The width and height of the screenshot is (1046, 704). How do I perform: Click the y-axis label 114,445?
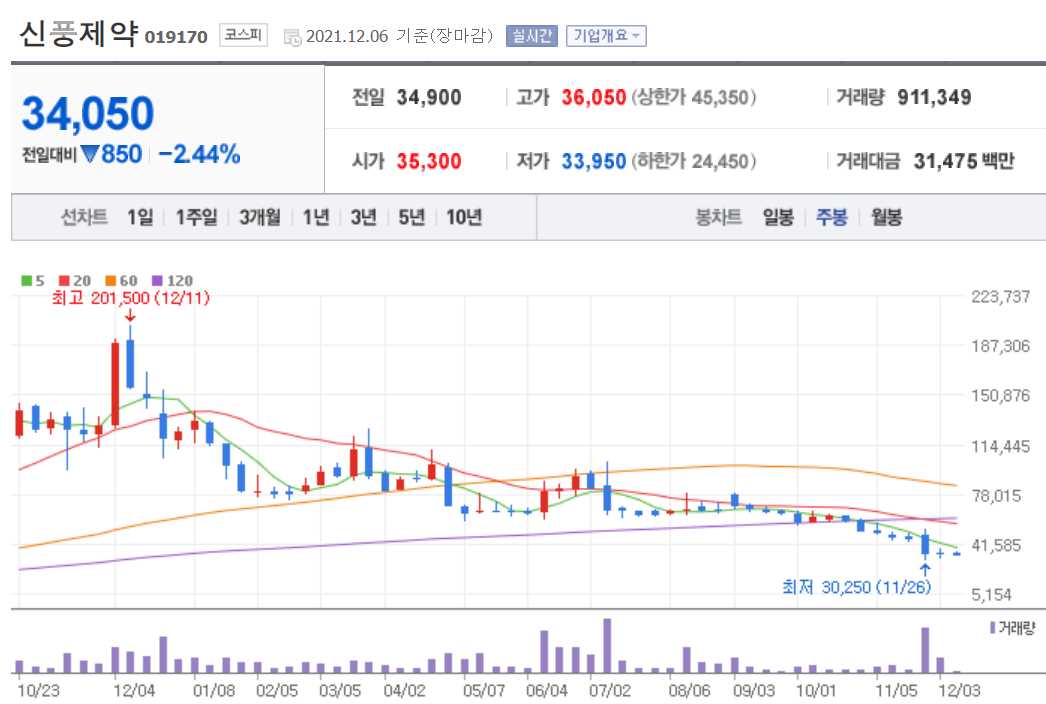1001,446
